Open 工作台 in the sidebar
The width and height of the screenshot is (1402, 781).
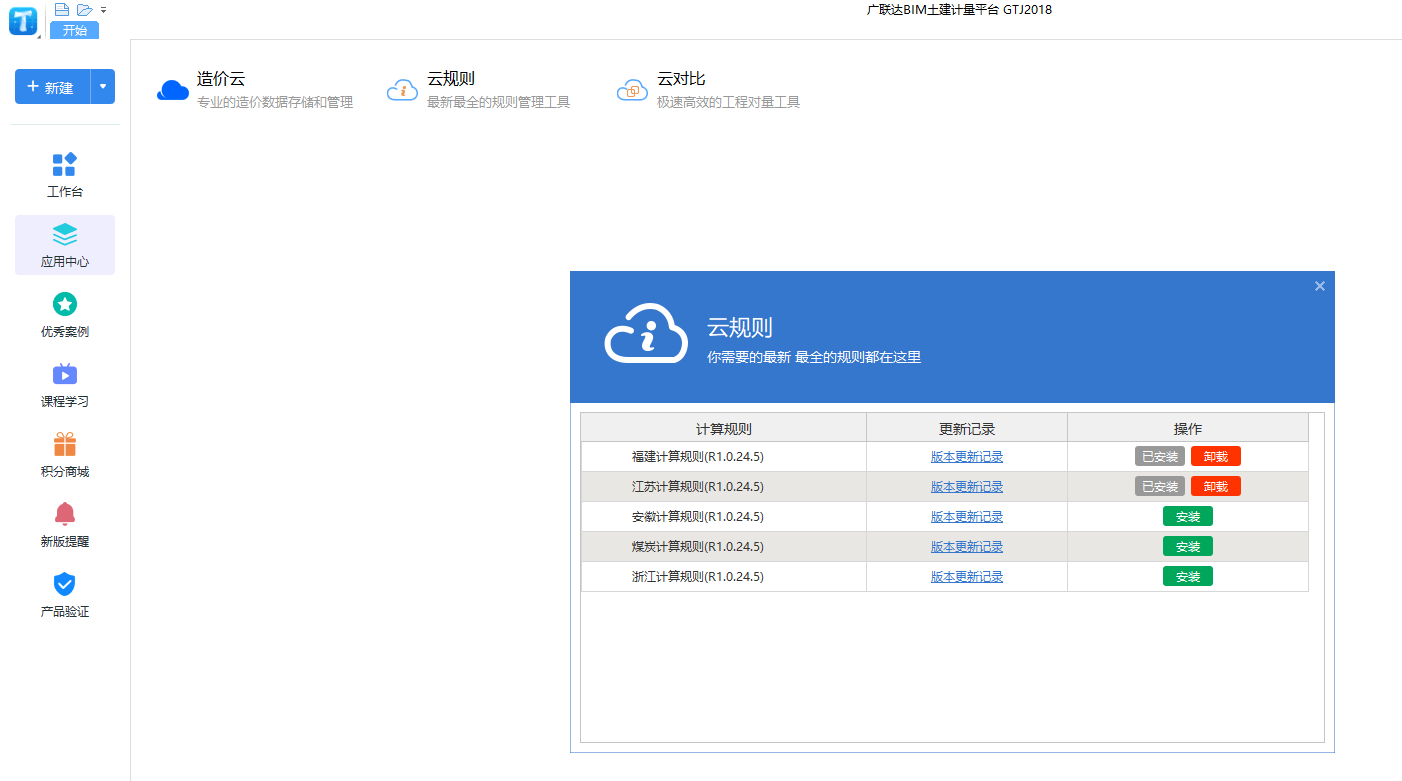(65, 175)
